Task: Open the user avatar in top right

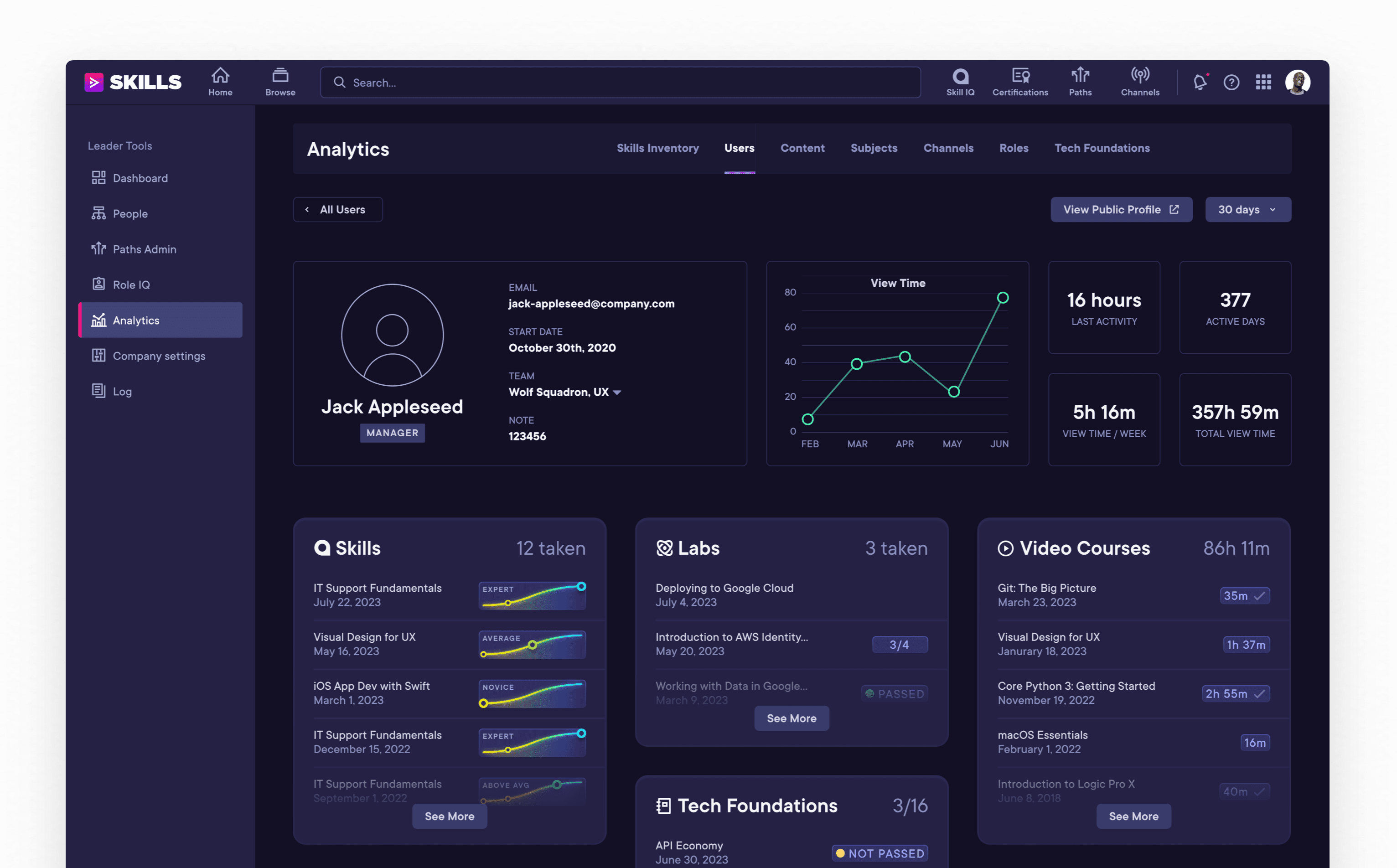Action: click(1297, 82)
